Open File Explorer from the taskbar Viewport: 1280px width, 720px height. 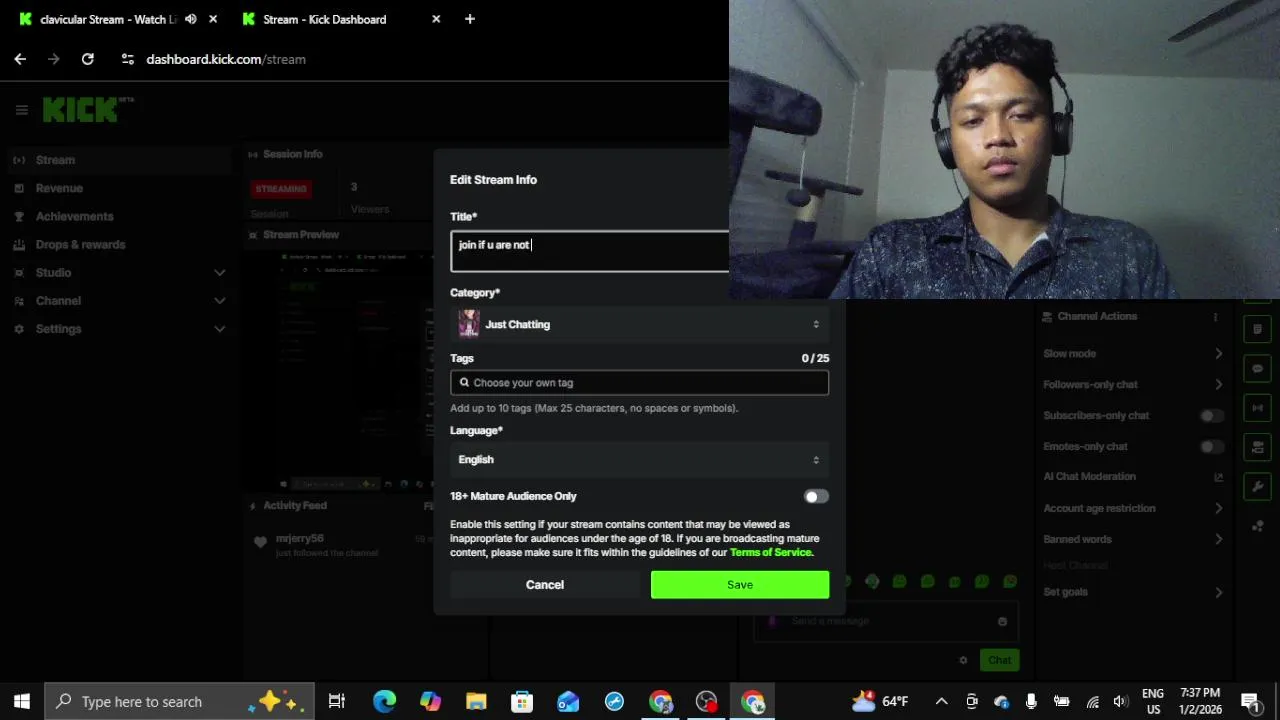coord(476,701)
